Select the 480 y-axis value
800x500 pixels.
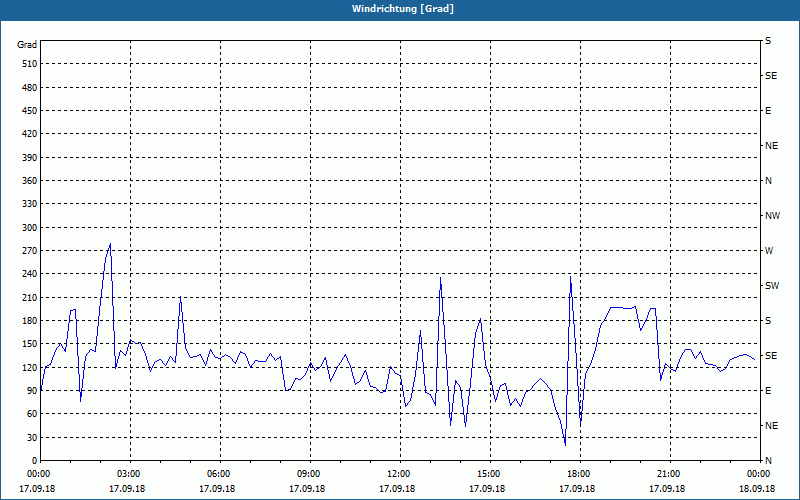coord(30,87)
